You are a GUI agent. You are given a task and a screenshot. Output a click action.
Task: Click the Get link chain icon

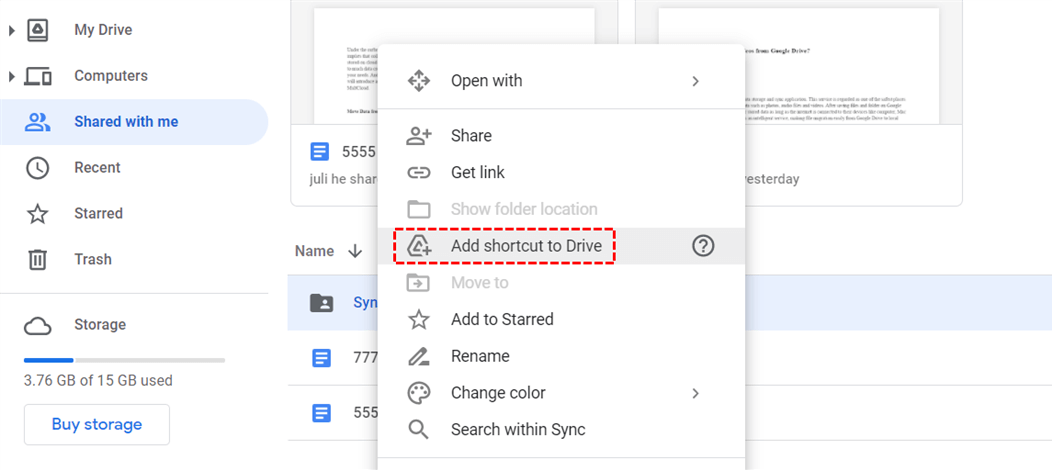(419, 172)
